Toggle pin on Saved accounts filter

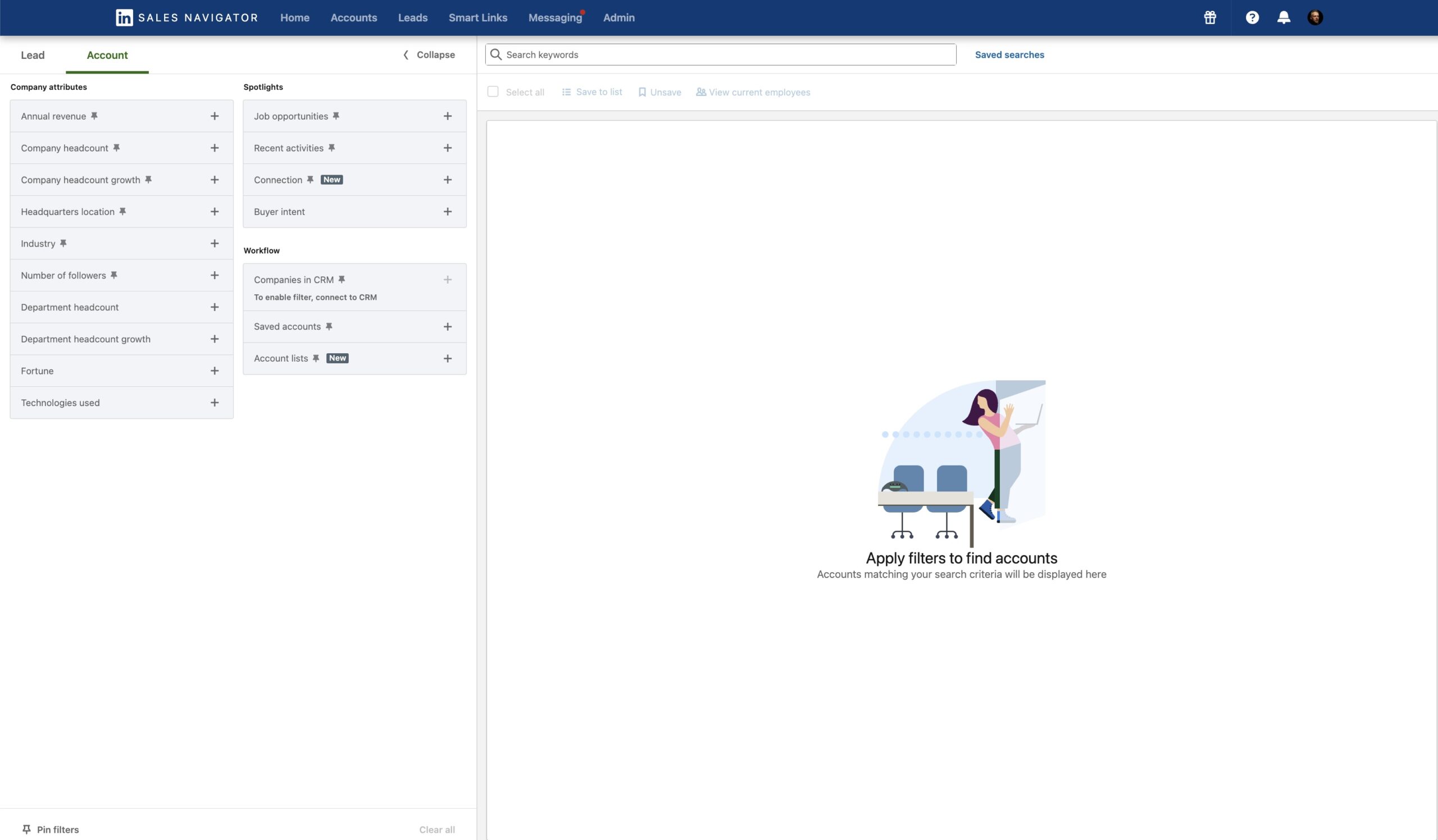pos(329,327)
